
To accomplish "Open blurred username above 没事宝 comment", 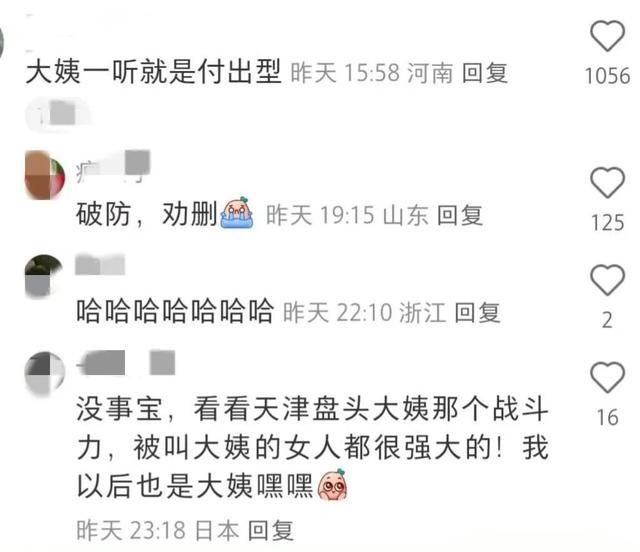I will pos(126,363).
